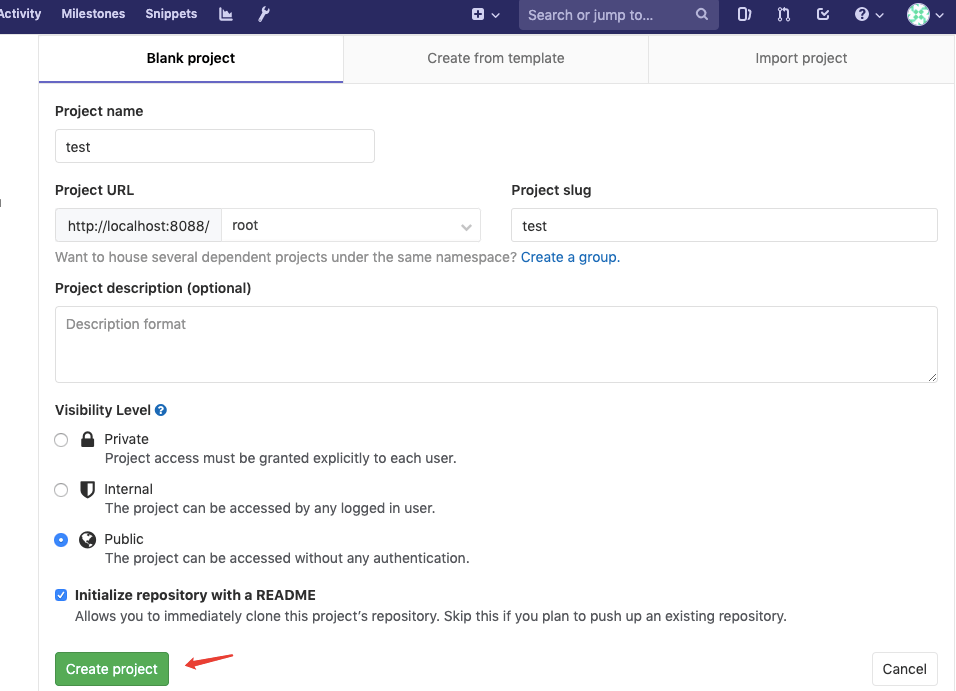
Task: Switch to Import project tab
Action: (x=801, y=58)
